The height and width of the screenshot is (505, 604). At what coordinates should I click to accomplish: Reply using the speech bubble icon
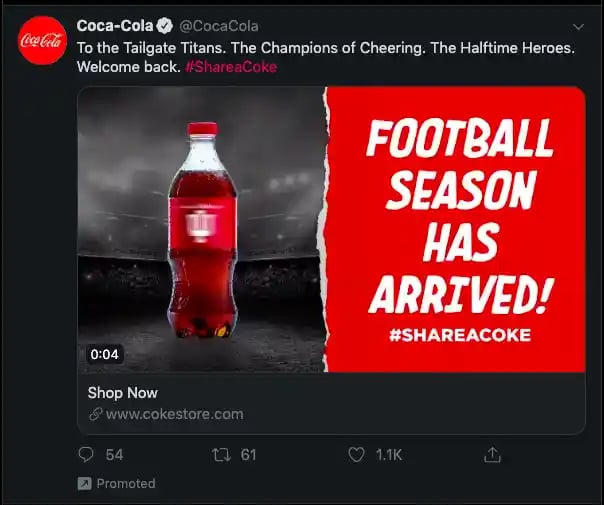(86, 455)
